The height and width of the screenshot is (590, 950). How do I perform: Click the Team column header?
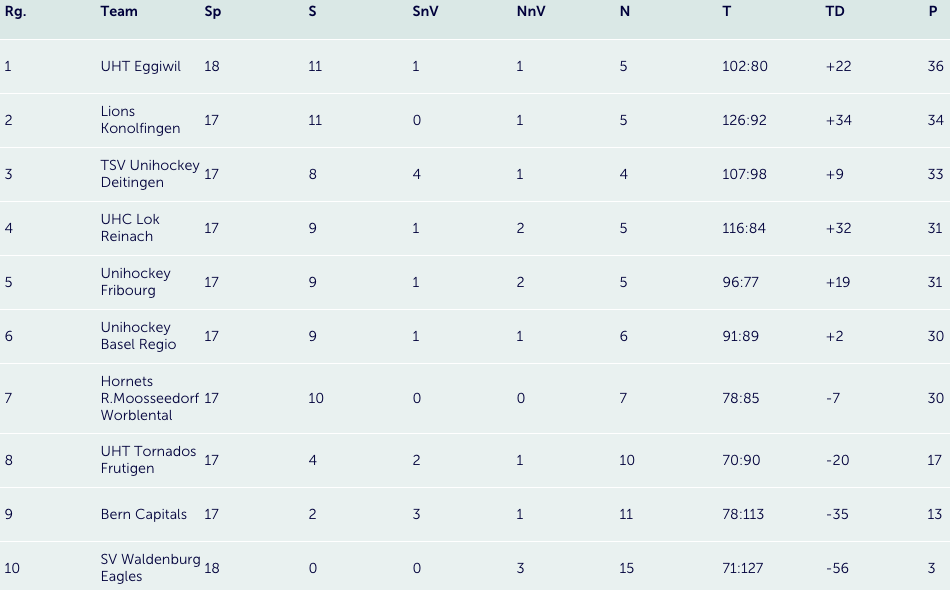(x=119, y=12)
